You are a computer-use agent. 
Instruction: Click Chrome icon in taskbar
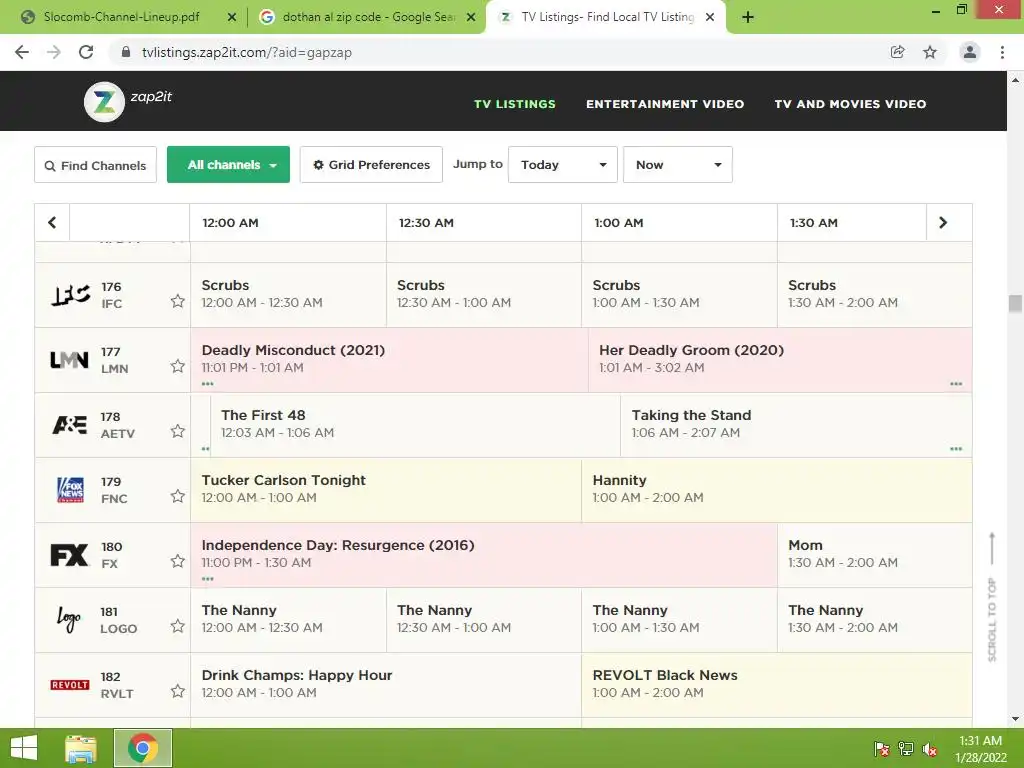click(x=143, y=748)
